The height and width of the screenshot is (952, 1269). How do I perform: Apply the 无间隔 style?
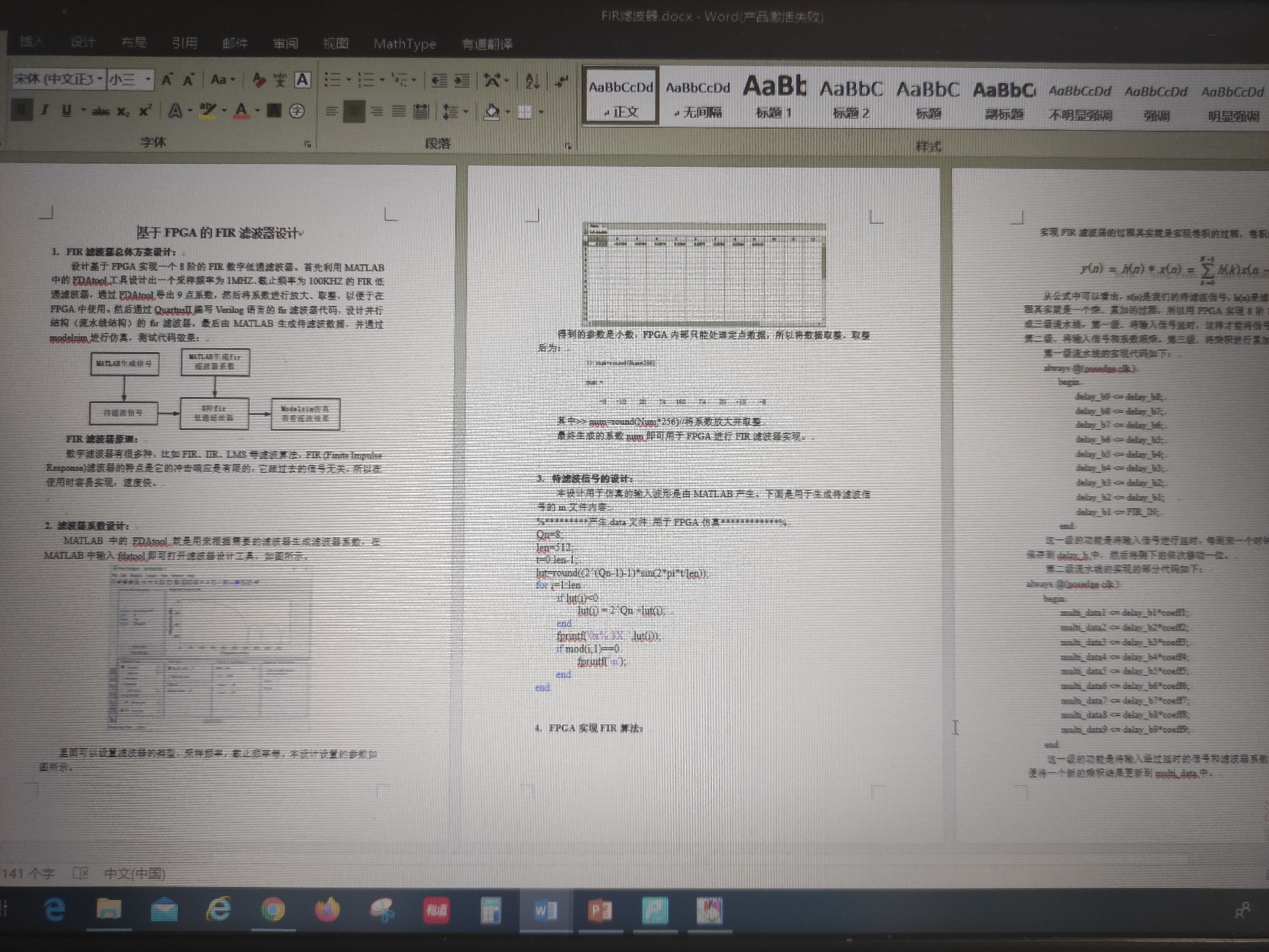click(697, 96)
